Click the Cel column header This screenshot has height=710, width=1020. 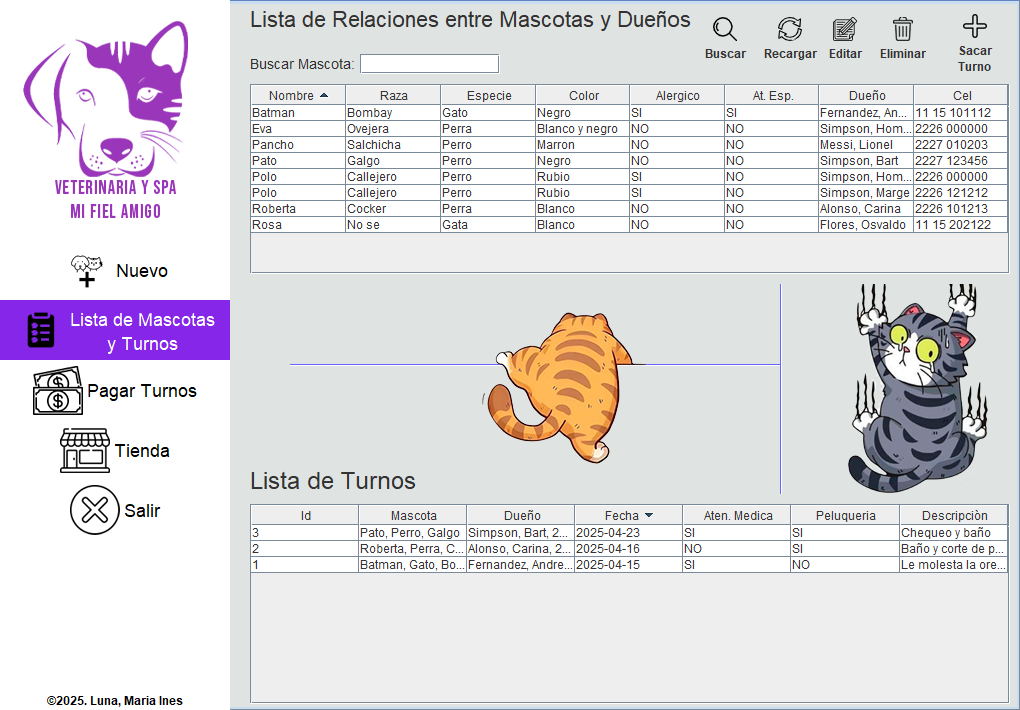pos(961,96)
